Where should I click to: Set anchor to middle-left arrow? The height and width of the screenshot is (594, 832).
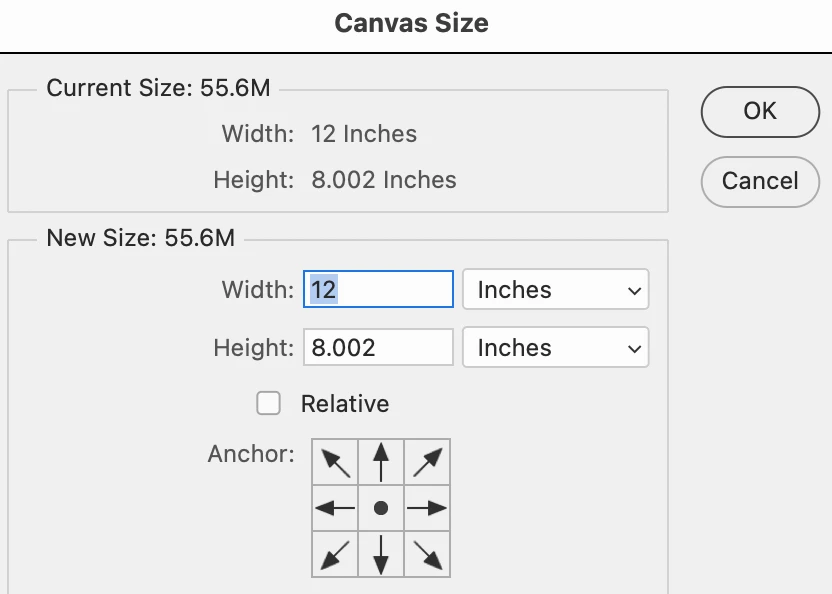(x=336, y=508)
